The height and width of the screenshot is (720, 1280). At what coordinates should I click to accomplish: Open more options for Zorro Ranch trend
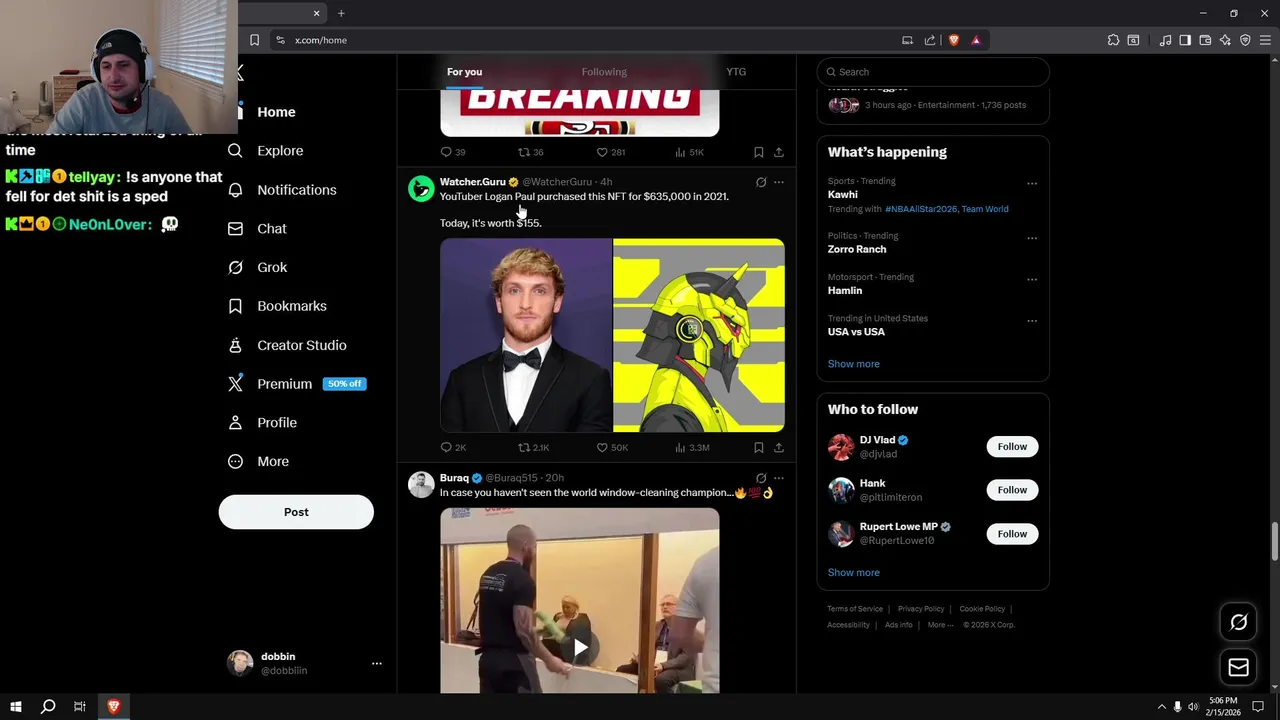pos(1032,239)
